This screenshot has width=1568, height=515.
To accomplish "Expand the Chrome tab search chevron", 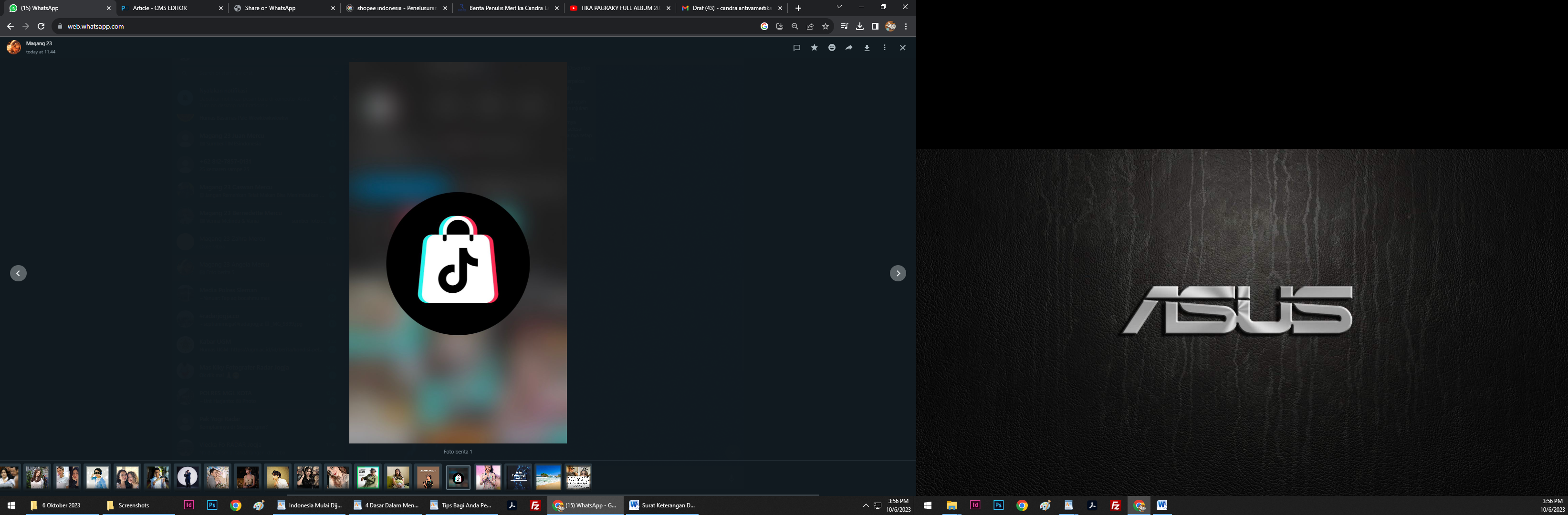I will pos(839,7).
